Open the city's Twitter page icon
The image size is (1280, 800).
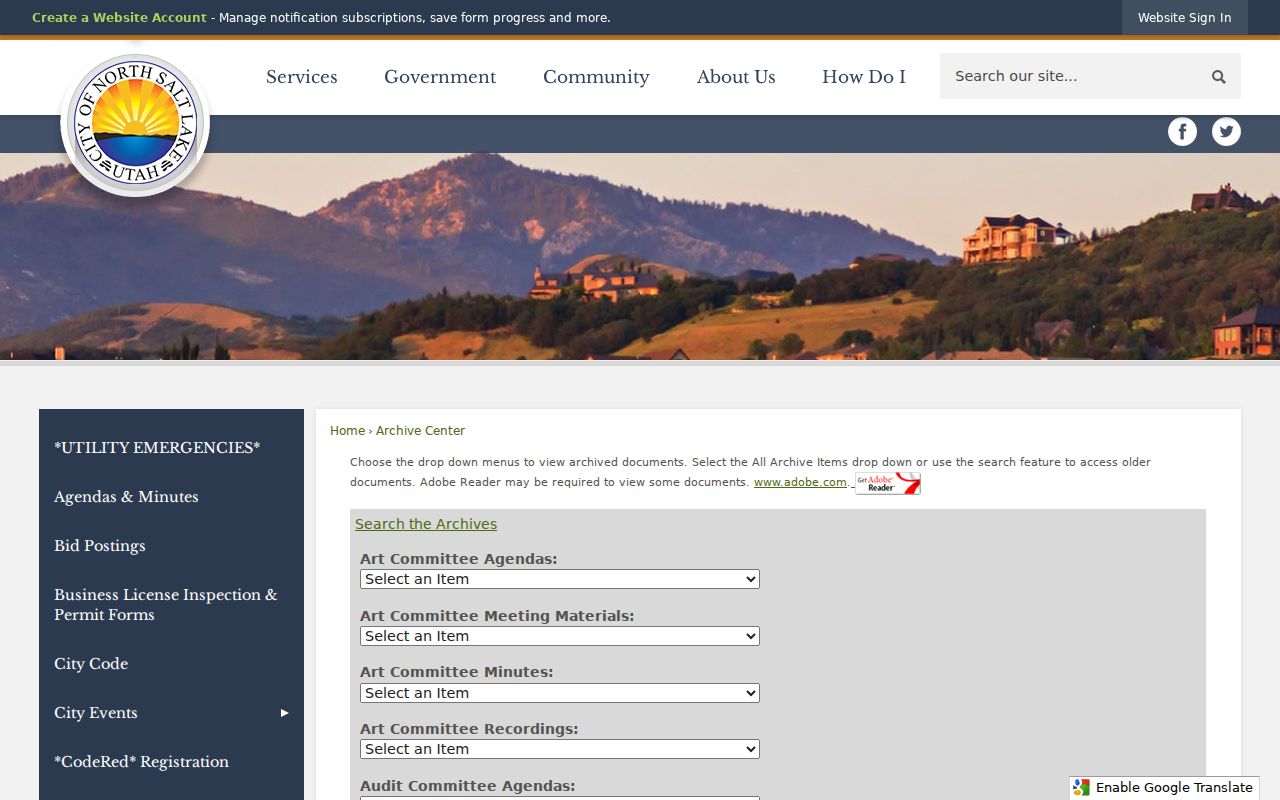pos(1226,132)
